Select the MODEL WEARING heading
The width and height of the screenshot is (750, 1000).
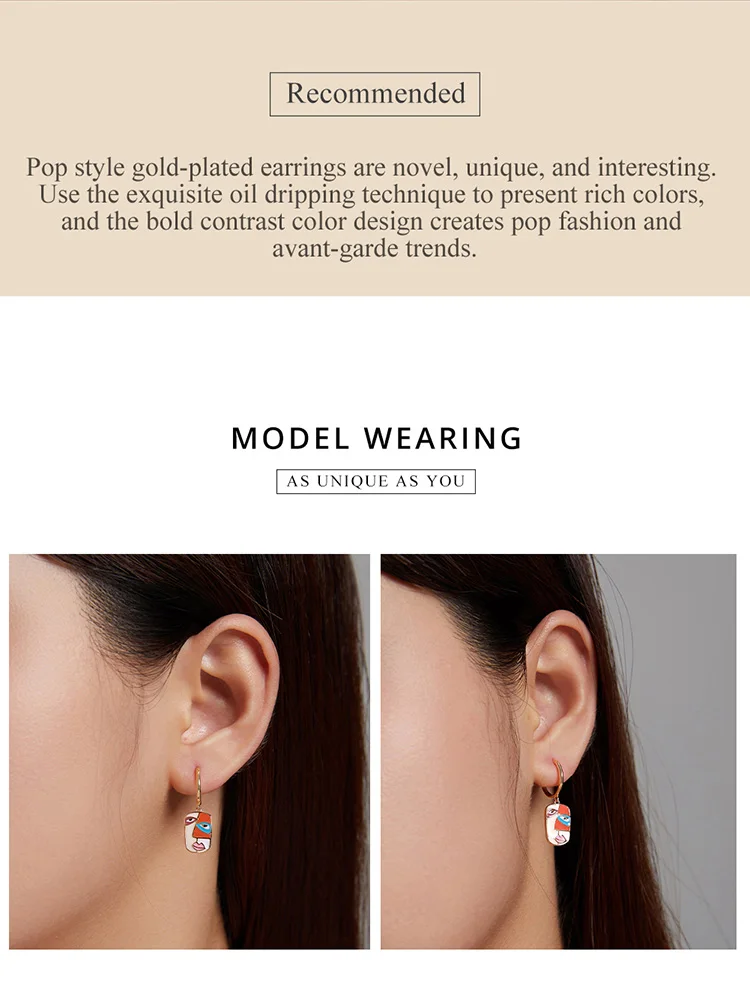[x=376, y=438]
